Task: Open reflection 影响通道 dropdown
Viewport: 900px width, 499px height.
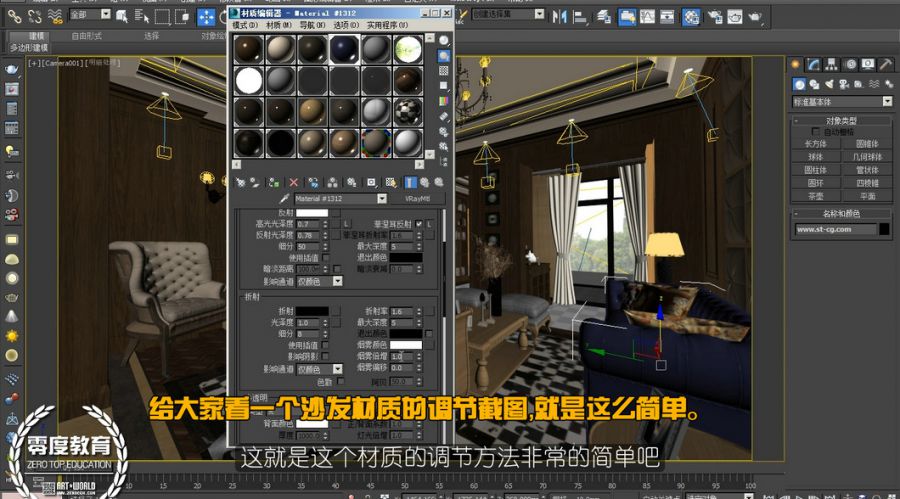Action: point(338,281)
